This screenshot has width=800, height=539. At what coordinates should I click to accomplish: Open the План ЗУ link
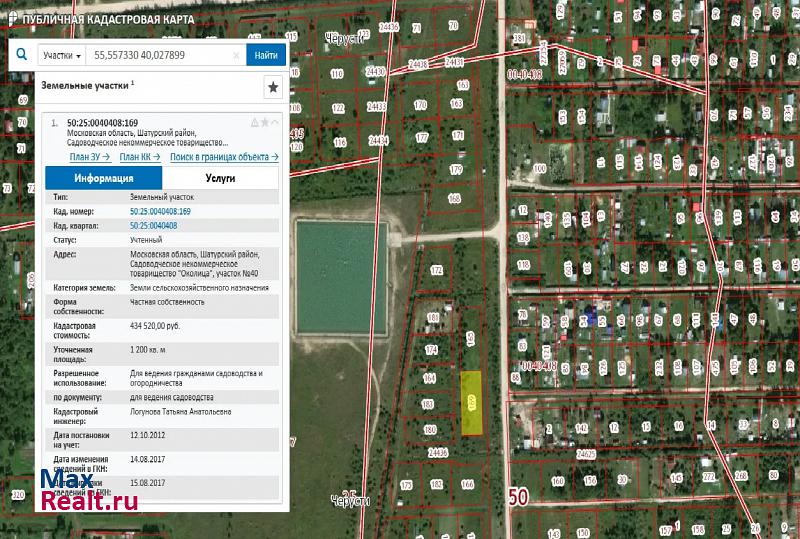click(89, 157)
